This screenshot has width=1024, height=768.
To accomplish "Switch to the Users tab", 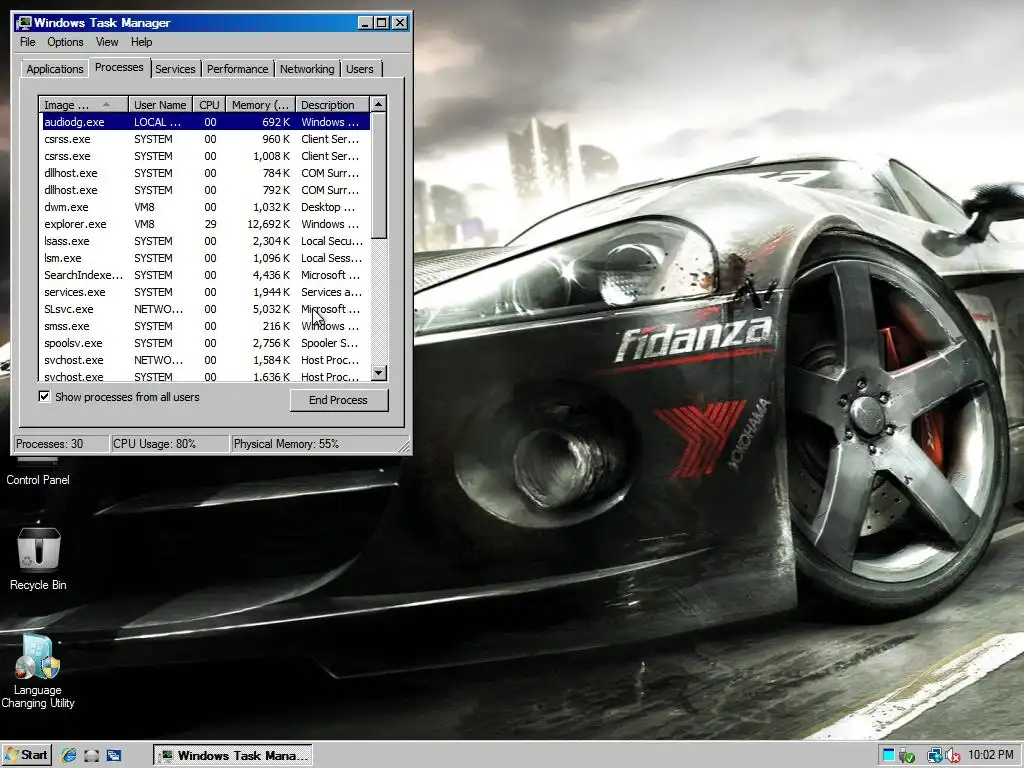I will coord(360,69).
